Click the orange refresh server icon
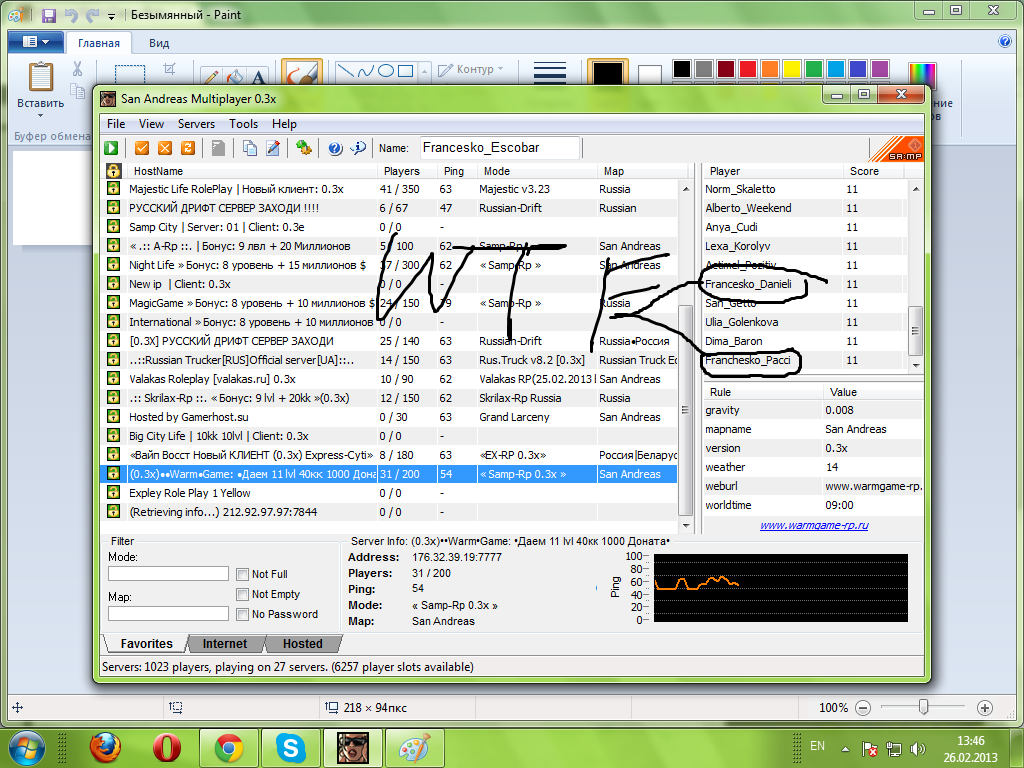This screenshot has height=768, width=1024. coord(188,148)
